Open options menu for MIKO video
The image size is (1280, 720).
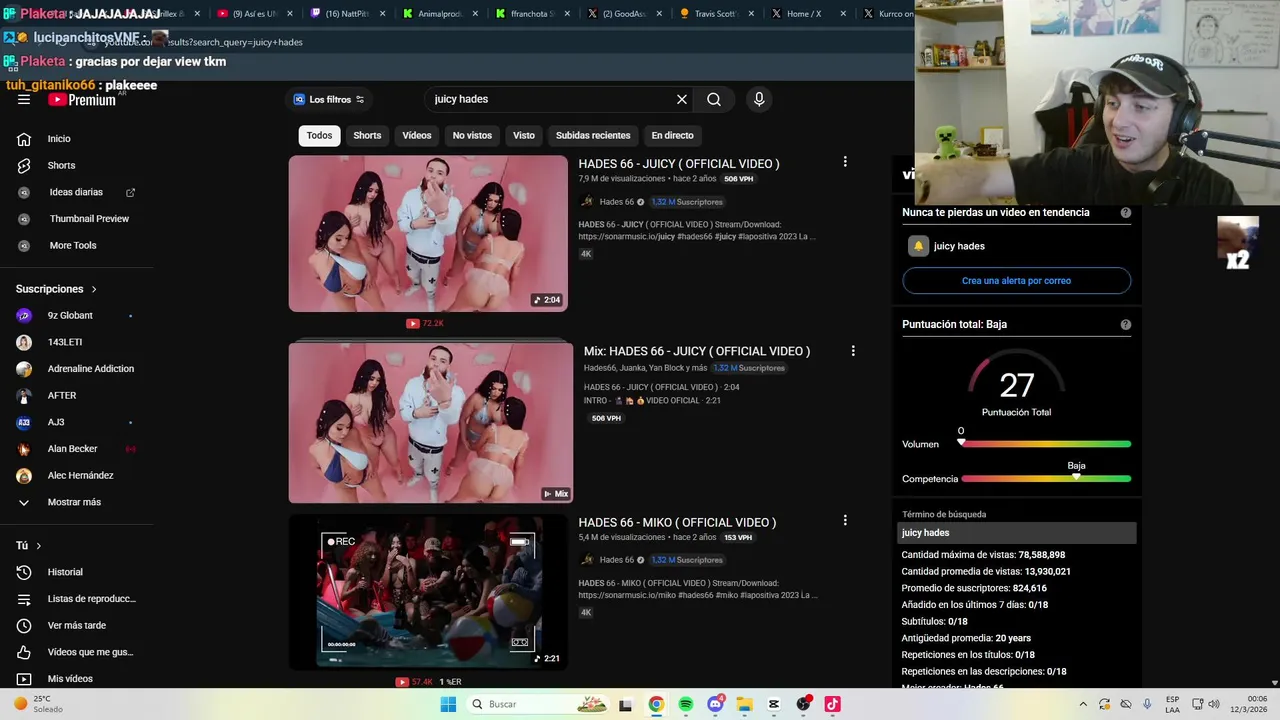pyautogui.click(x=845, y=520)
